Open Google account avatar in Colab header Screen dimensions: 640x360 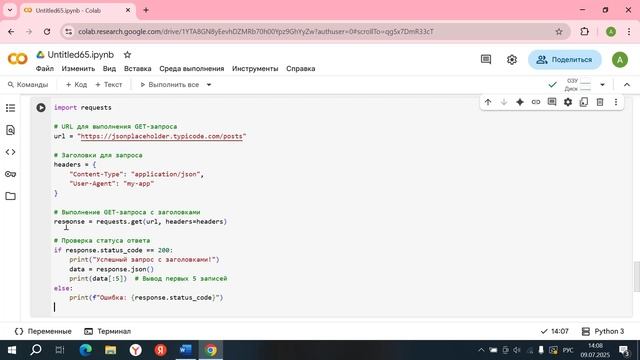[620, 60]
